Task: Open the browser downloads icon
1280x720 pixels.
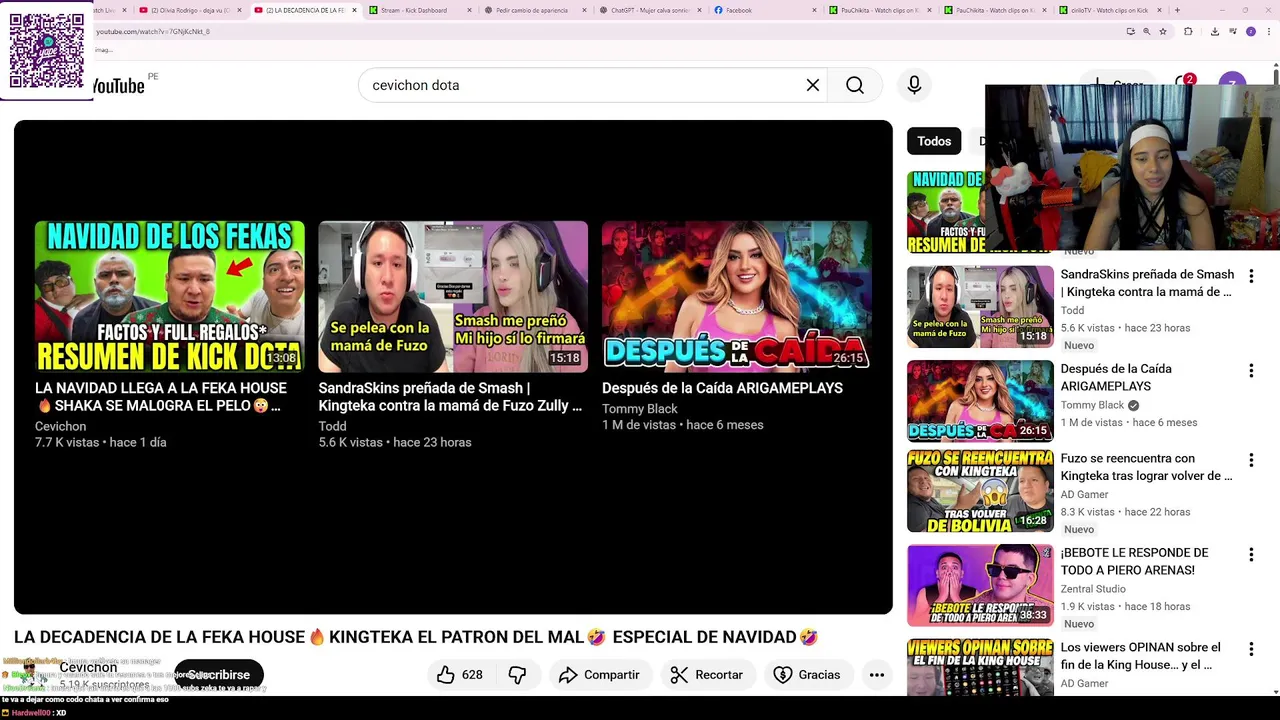Action: (1214, 31)
